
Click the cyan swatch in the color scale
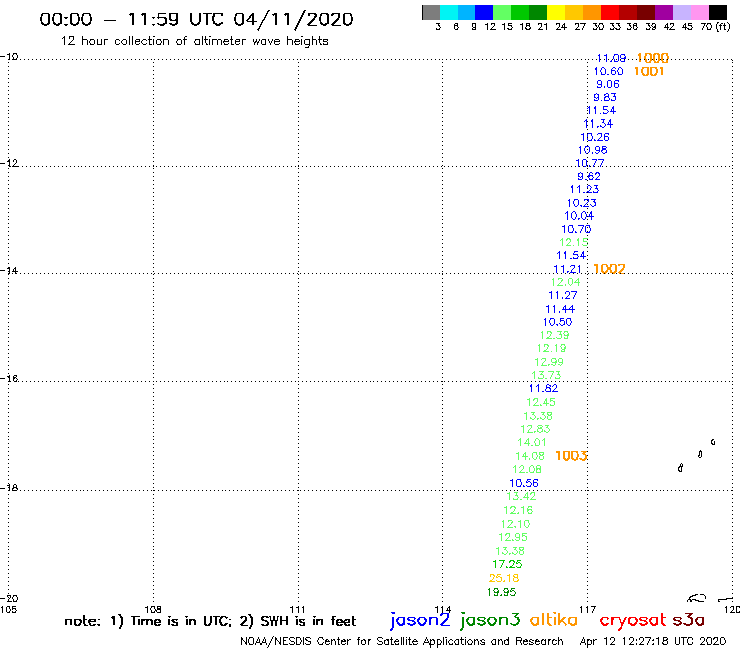[449, 12]
